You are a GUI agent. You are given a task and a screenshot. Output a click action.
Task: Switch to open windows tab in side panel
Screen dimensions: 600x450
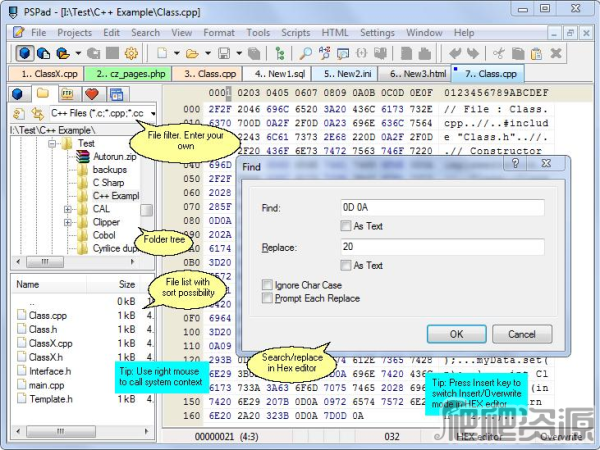(116, 94)
